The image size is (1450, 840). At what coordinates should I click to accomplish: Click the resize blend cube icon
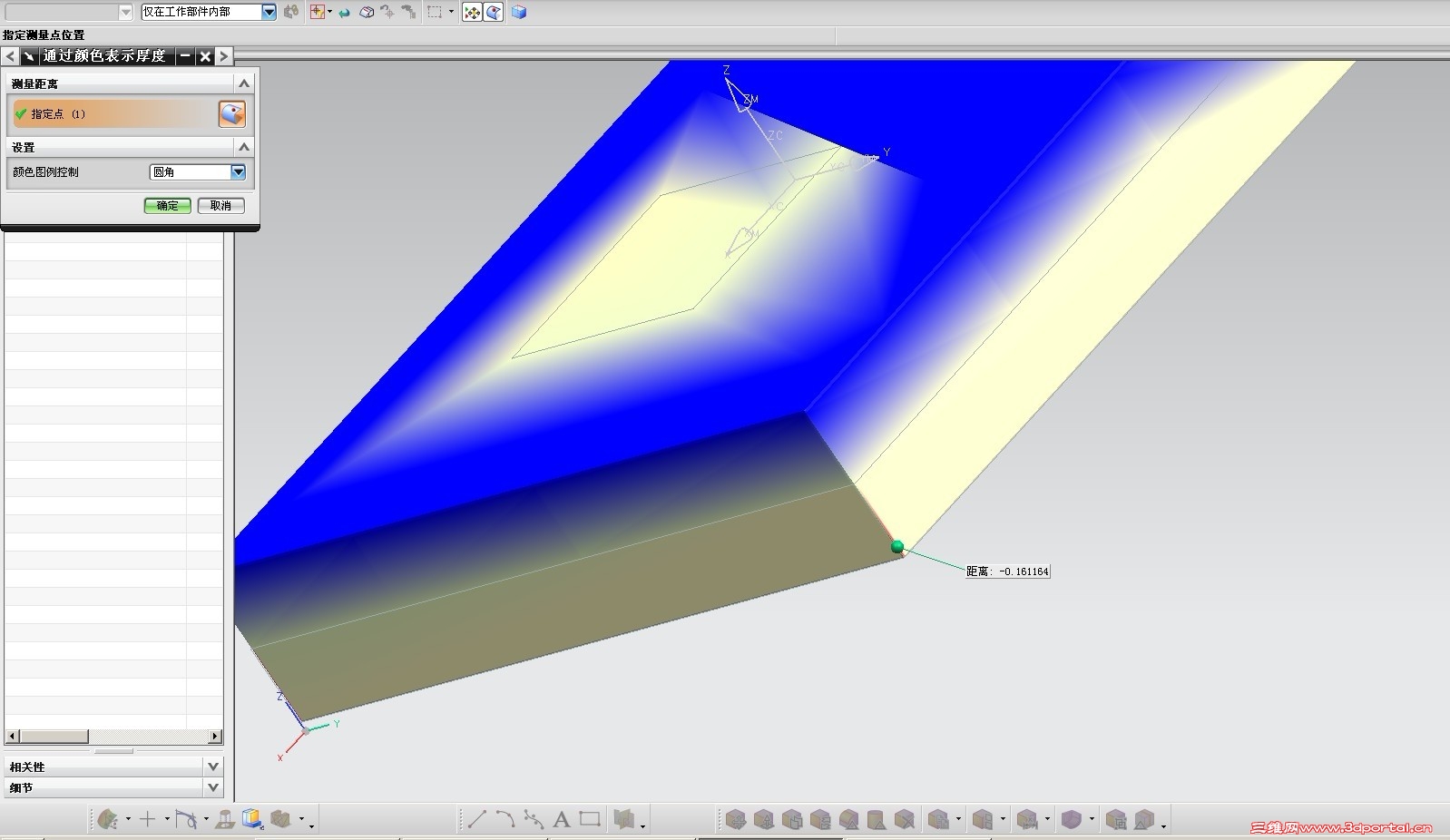[x=848, y=820]
